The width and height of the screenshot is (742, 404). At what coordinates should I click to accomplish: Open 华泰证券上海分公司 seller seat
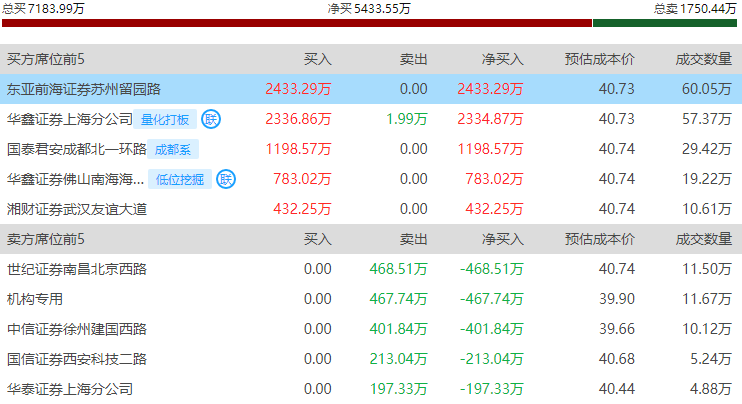pos(69,389)
